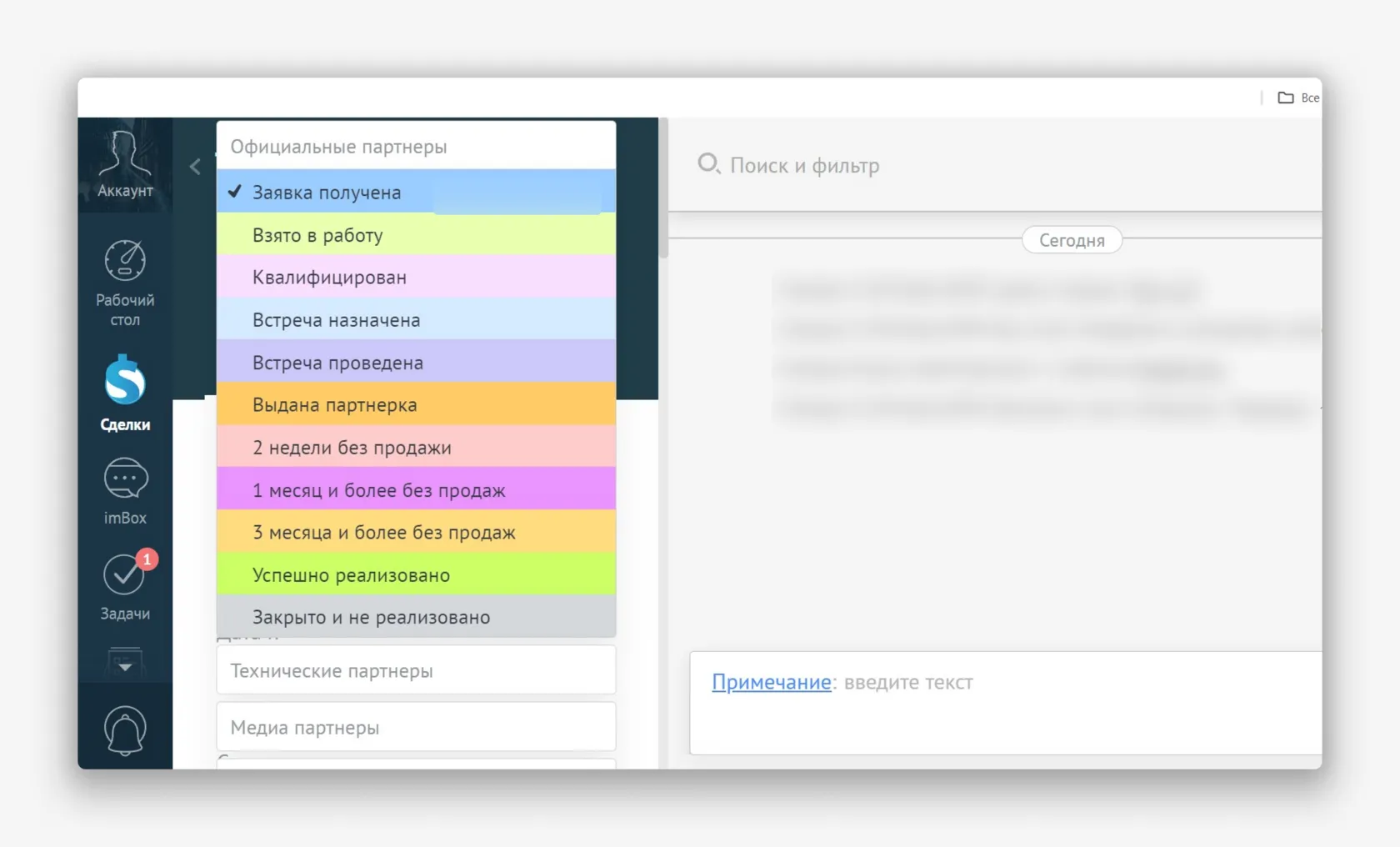Viewport: 1400px width, 847px height.
Task: Focus the Поиск и фильтр field
Action: 917,165
